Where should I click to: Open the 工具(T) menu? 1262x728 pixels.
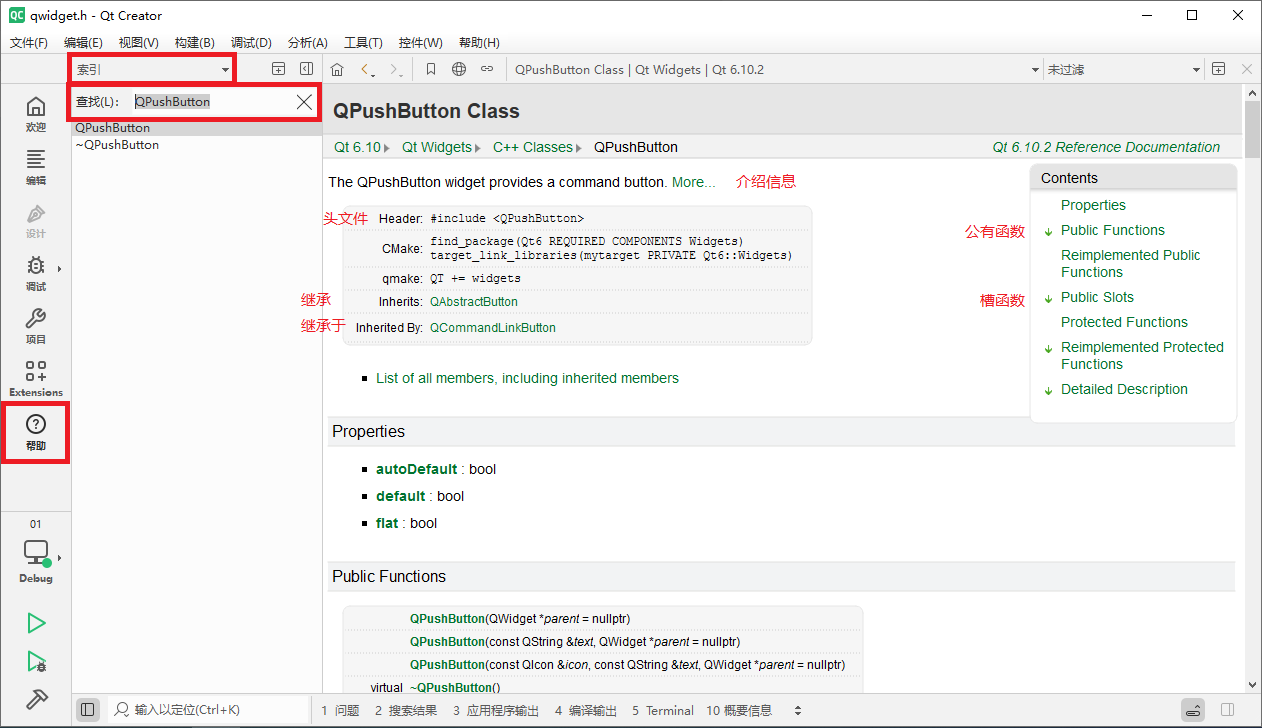[363, 43]
